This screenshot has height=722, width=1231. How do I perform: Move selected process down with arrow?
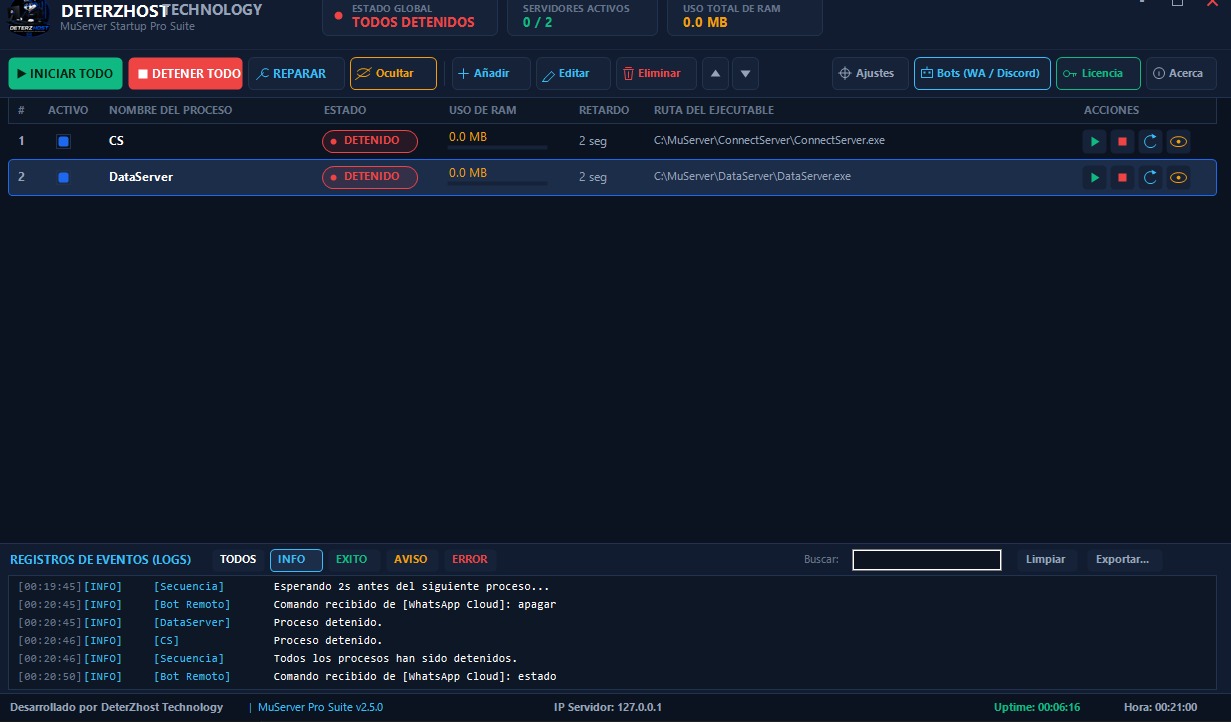click(x=745, y=73)
